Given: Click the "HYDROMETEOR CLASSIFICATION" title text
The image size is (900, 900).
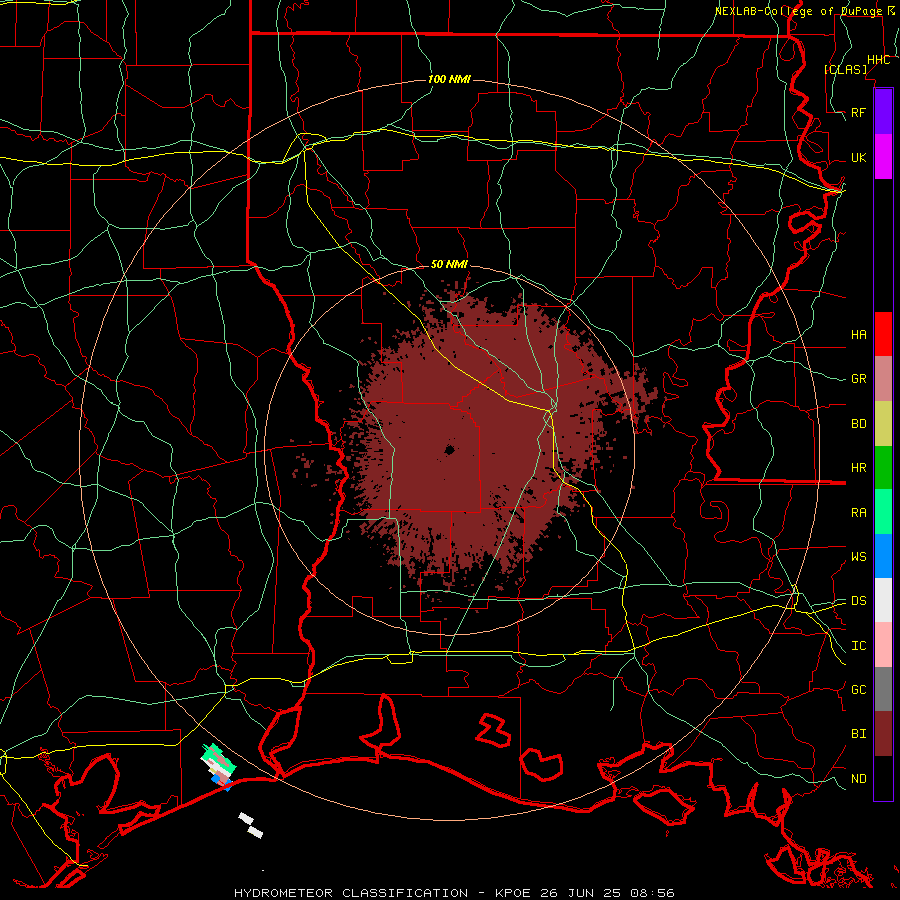Looking at the screenshot, I should coord(351,893).
